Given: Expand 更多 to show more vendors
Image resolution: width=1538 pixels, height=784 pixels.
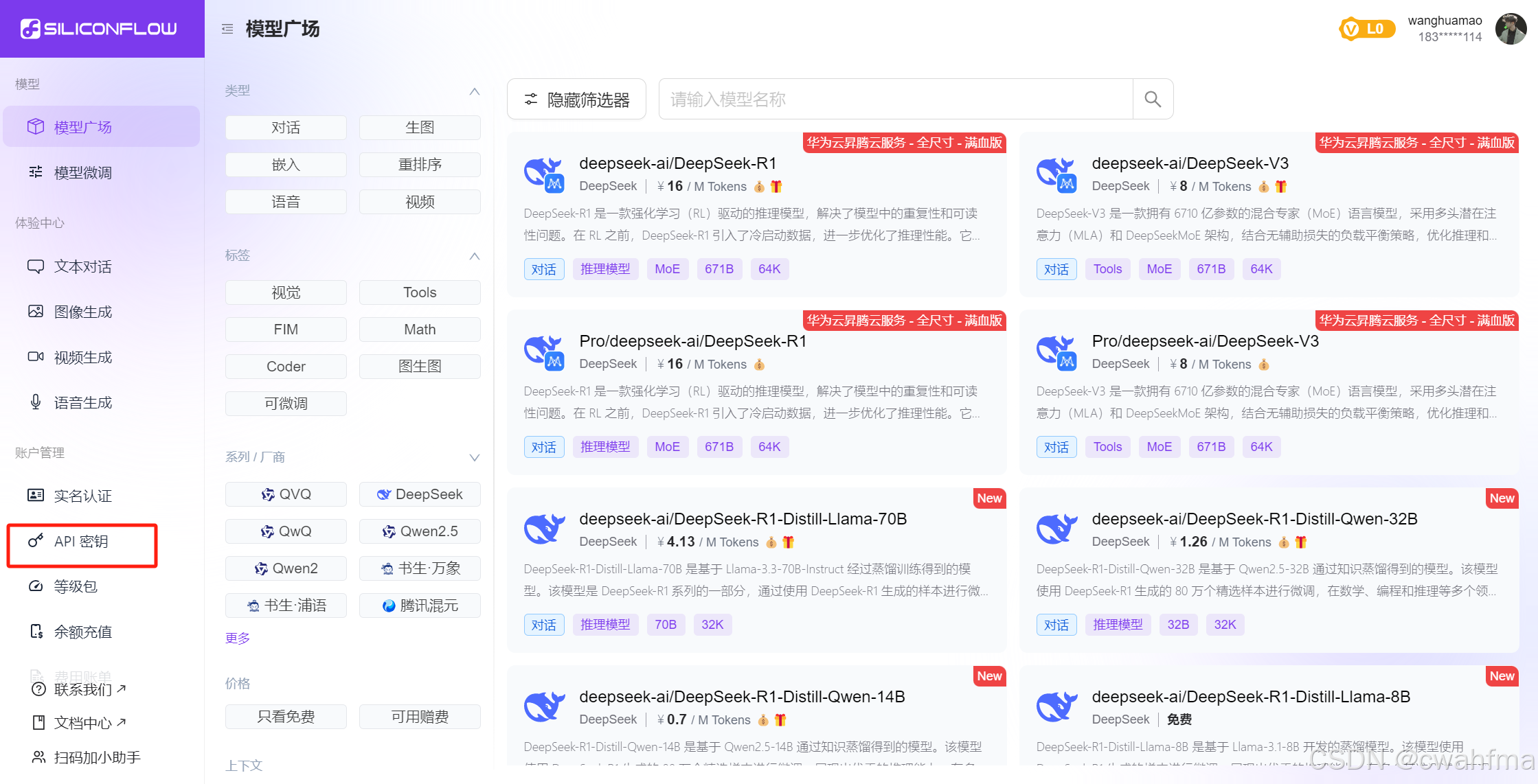Looking at the screenshot, I should pos(237,638).
